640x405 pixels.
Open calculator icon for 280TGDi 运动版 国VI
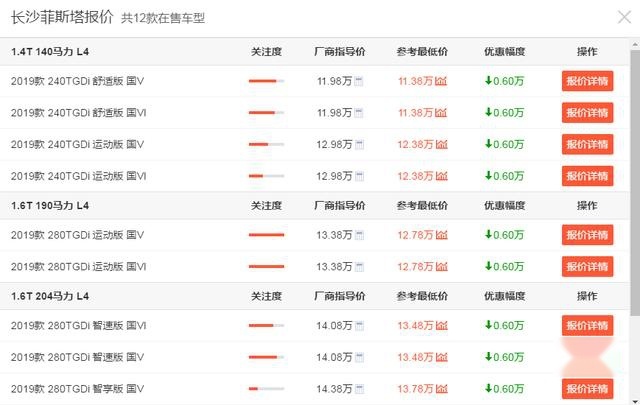pyautogui.click(x=359, y=267)
